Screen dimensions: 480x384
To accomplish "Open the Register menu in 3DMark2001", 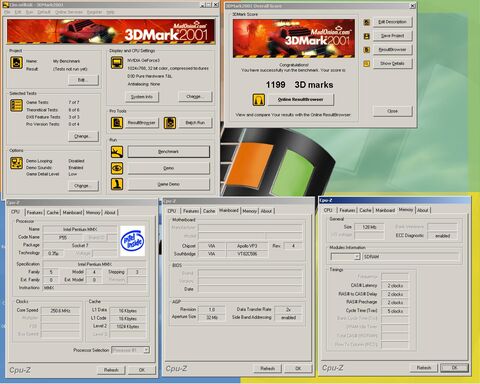I will (94, 12).
